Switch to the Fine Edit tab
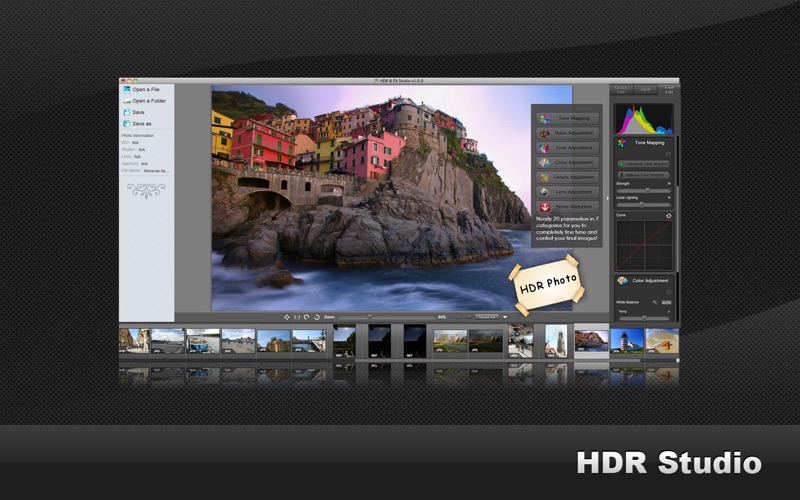800x500 pixels. point(669,90)
